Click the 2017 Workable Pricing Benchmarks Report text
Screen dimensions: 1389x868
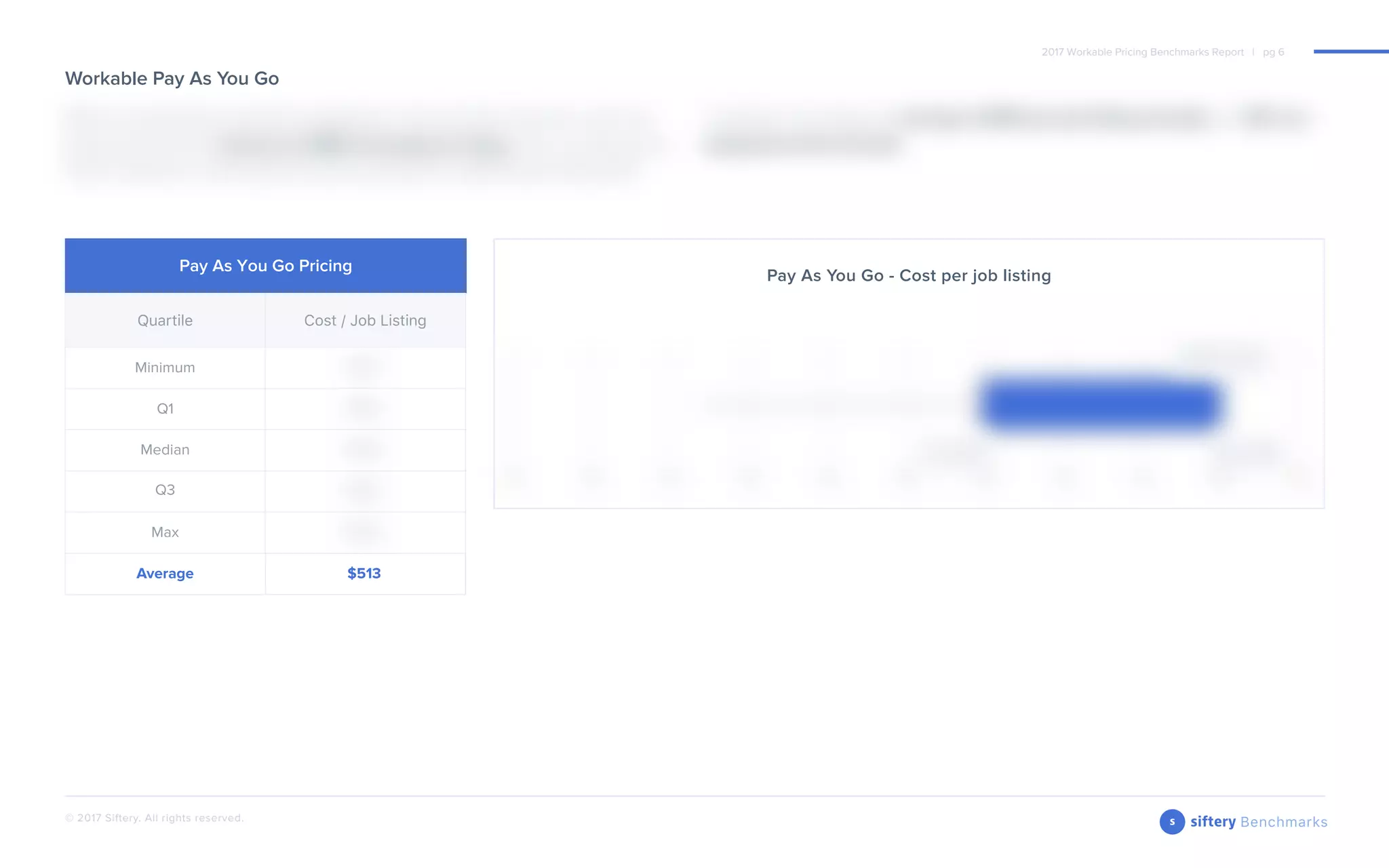[x=1142, y=52]
